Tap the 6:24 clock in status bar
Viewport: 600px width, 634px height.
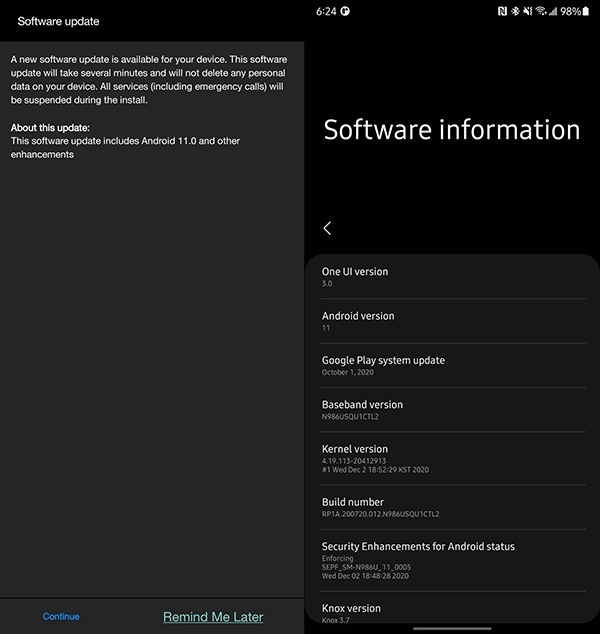tap(325, 11)
